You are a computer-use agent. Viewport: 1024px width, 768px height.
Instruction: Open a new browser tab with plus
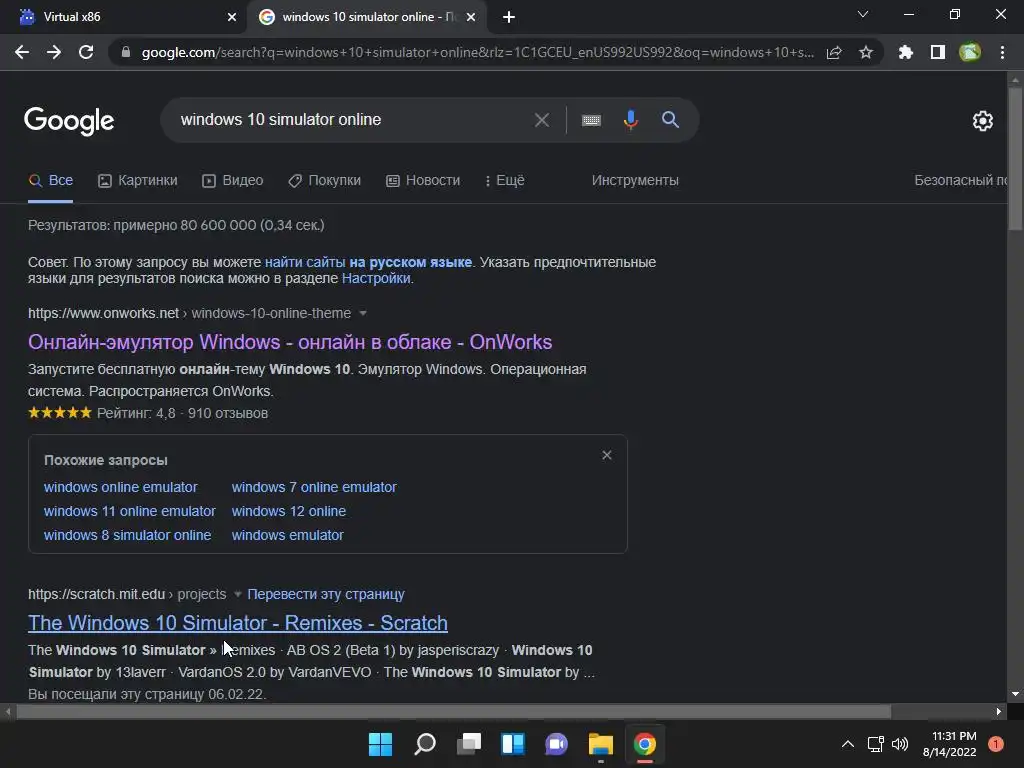[509, 17]
